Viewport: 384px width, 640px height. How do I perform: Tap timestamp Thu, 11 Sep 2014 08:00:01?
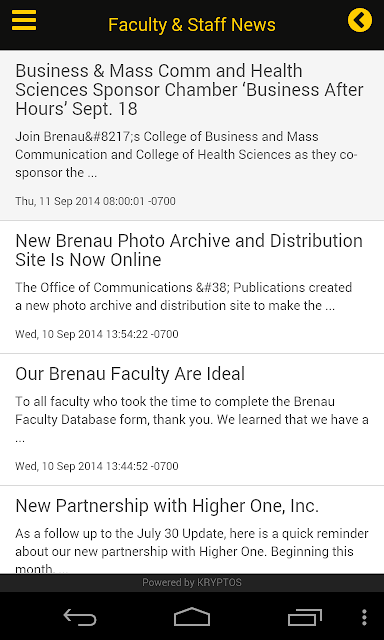(95, 201)
